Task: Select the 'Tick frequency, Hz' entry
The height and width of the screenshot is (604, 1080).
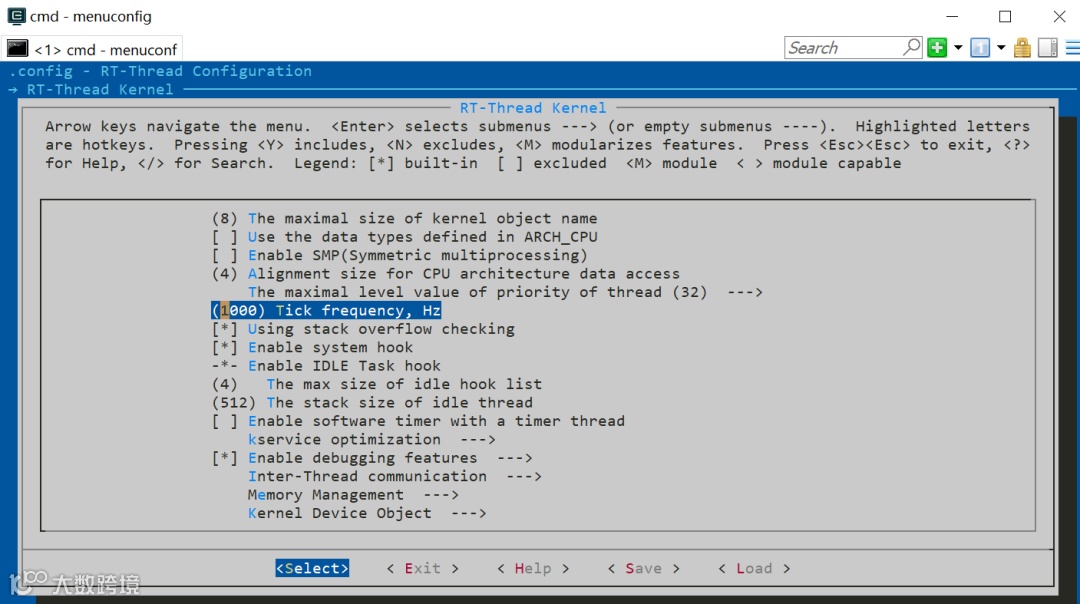Action: pos(326,311)
